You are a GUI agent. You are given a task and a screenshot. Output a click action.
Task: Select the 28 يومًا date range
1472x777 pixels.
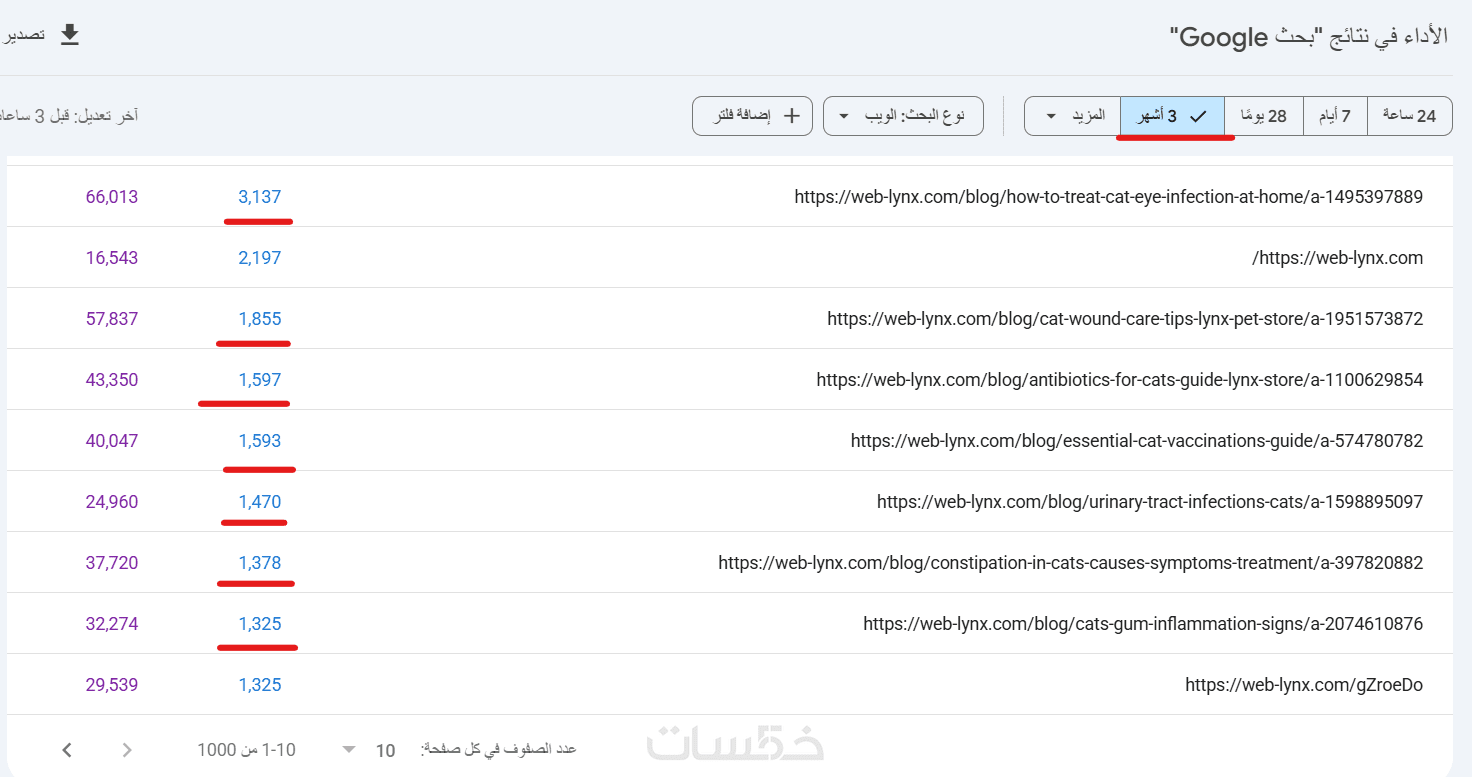(1264, 116)
